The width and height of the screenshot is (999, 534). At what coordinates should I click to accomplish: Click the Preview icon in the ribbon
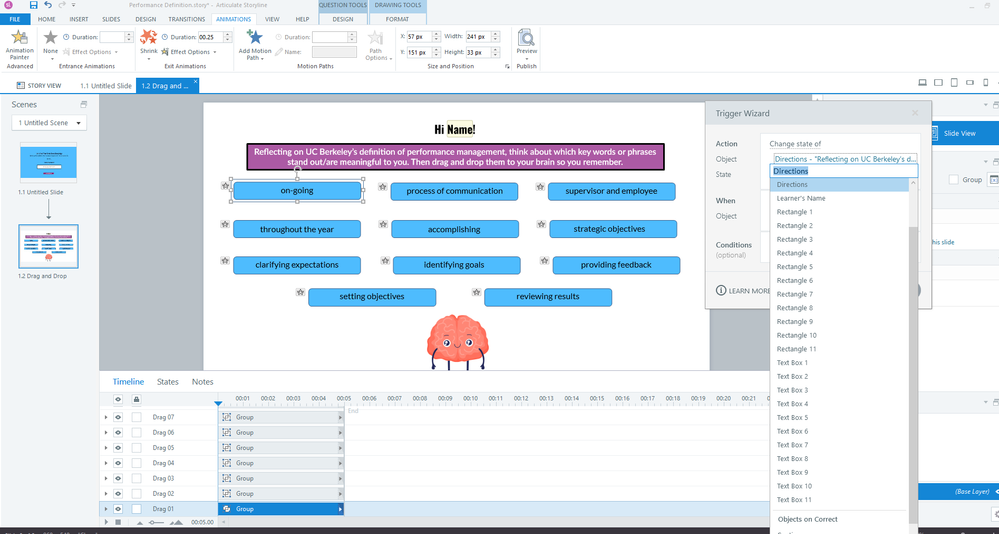pos(526,39)
